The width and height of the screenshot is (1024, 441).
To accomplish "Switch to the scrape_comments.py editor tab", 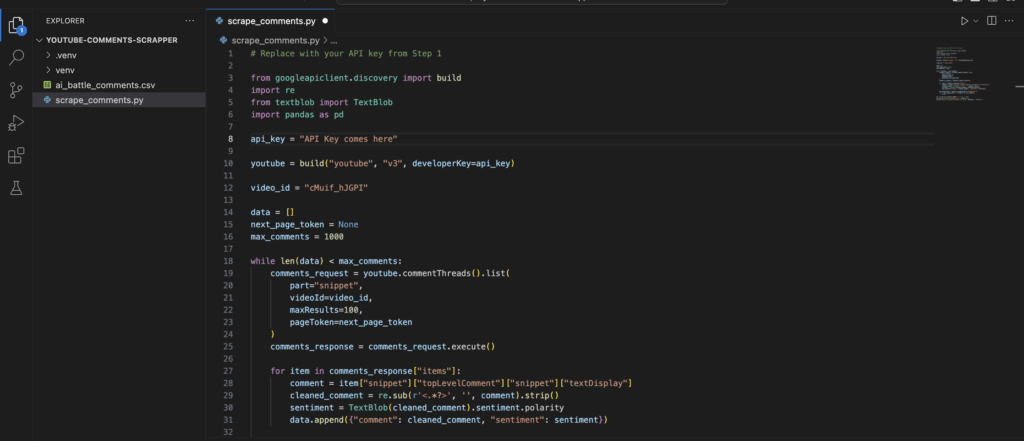I will click(x=272, y=21).
